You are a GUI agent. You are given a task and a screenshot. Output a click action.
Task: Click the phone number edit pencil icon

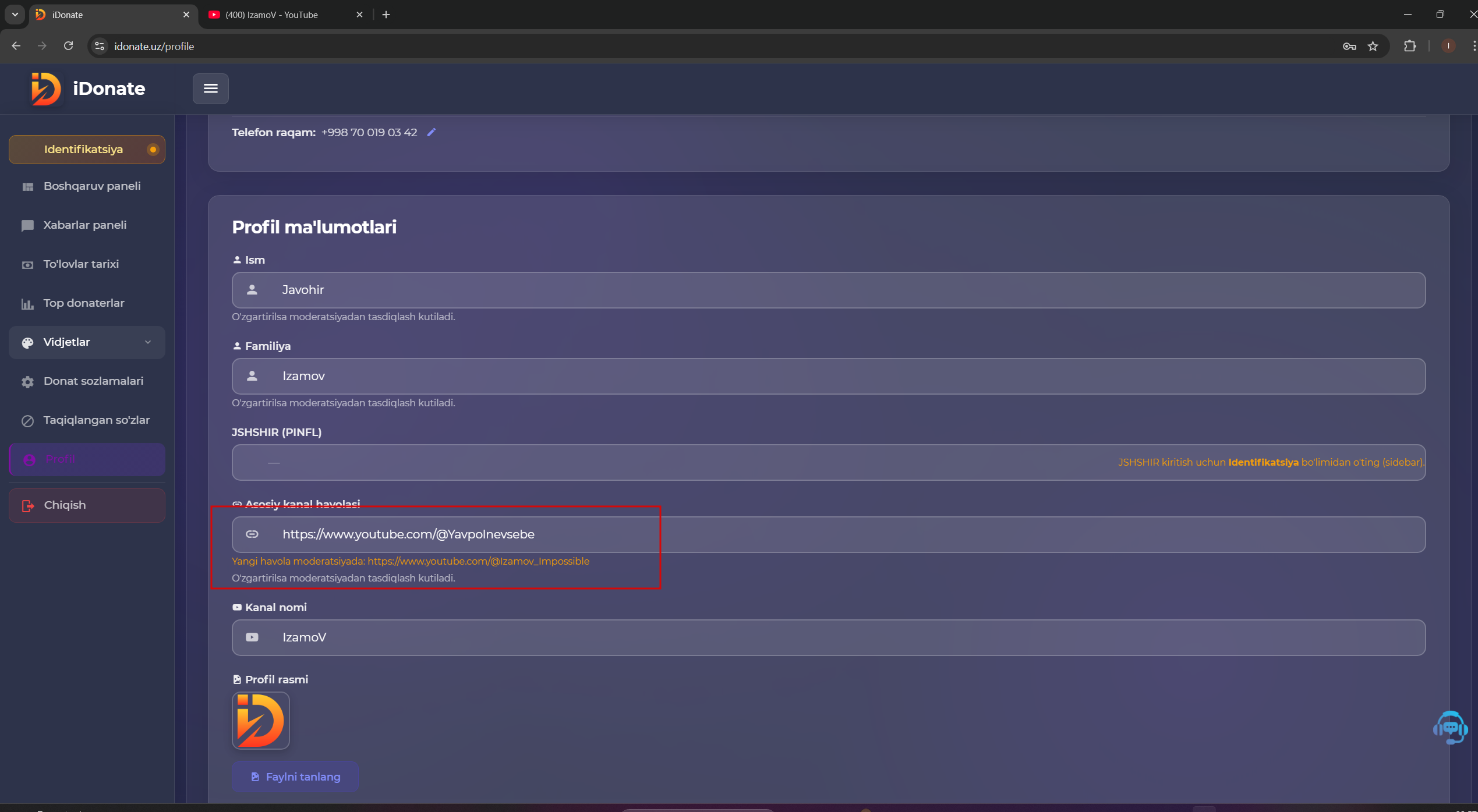pyautogui.click(x=431, y=132)
